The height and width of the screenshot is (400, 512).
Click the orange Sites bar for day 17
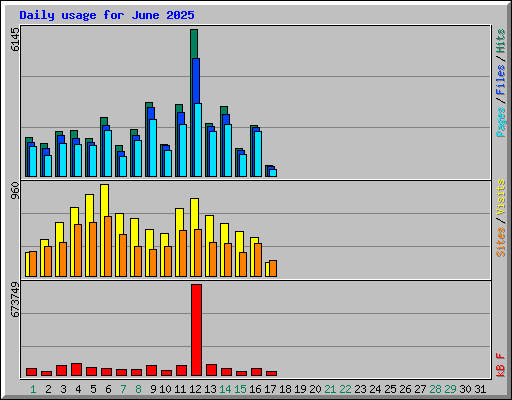[273, 269]
